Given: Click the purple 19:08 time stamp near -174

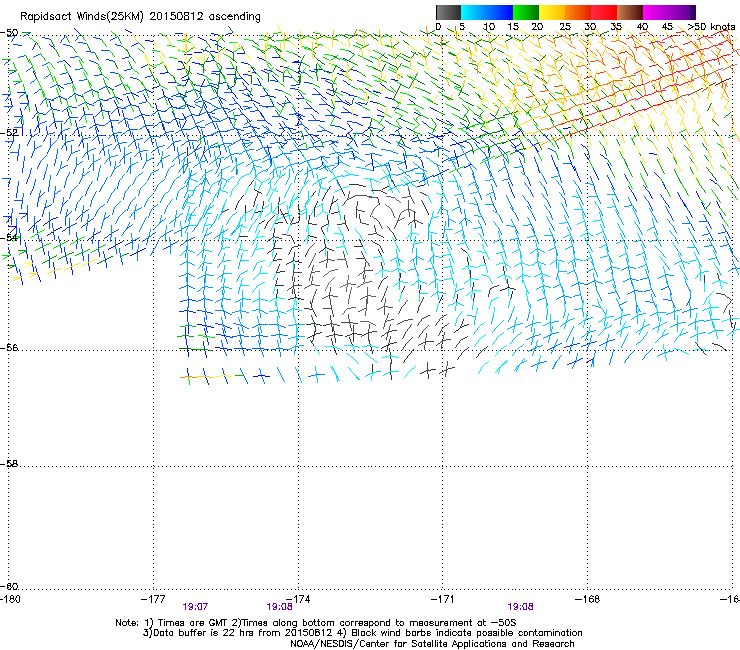Looking at the screenshot, I should click(279, 607).
